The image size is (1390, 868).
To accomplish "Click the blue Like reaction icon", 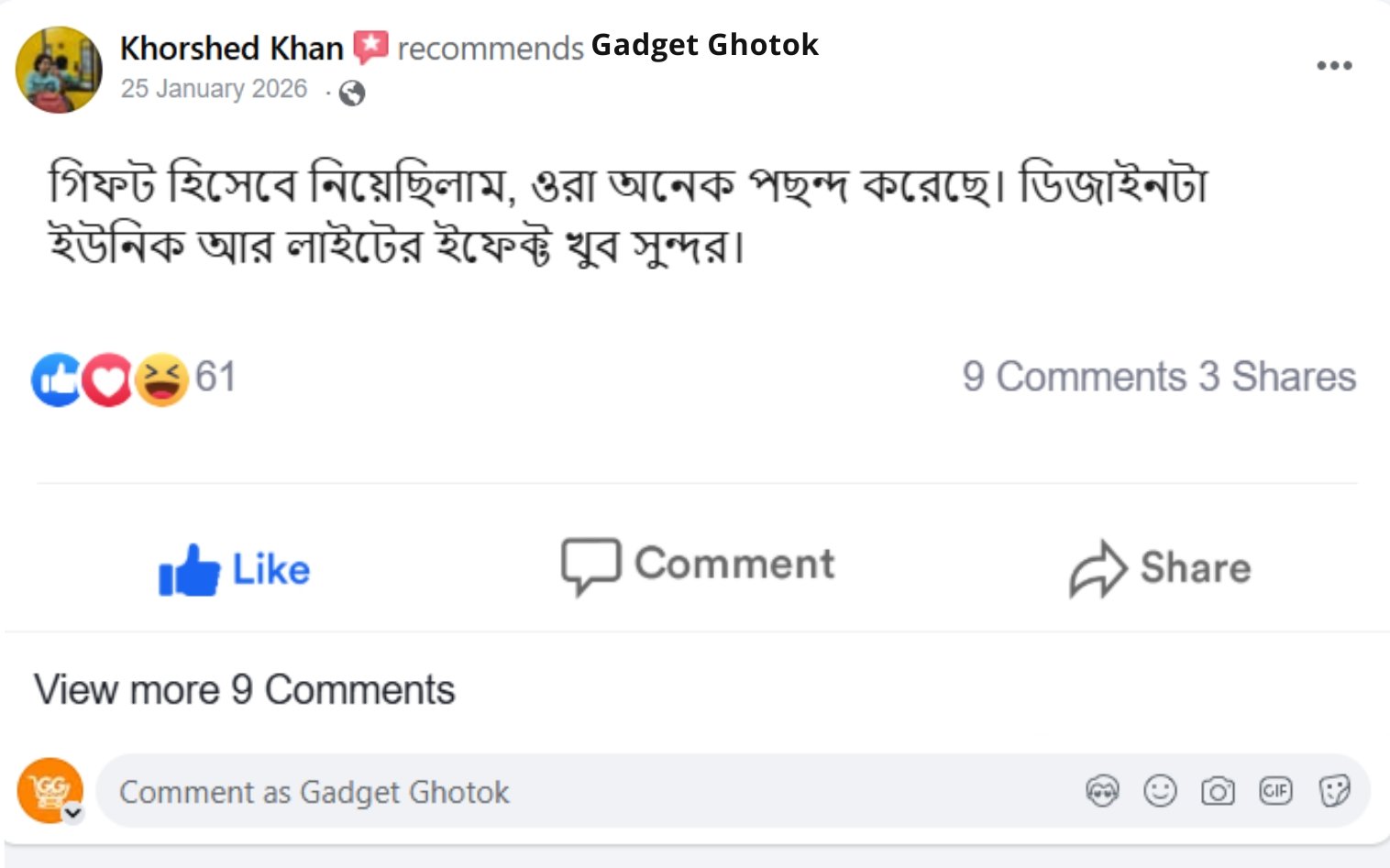I will [56, 379].
